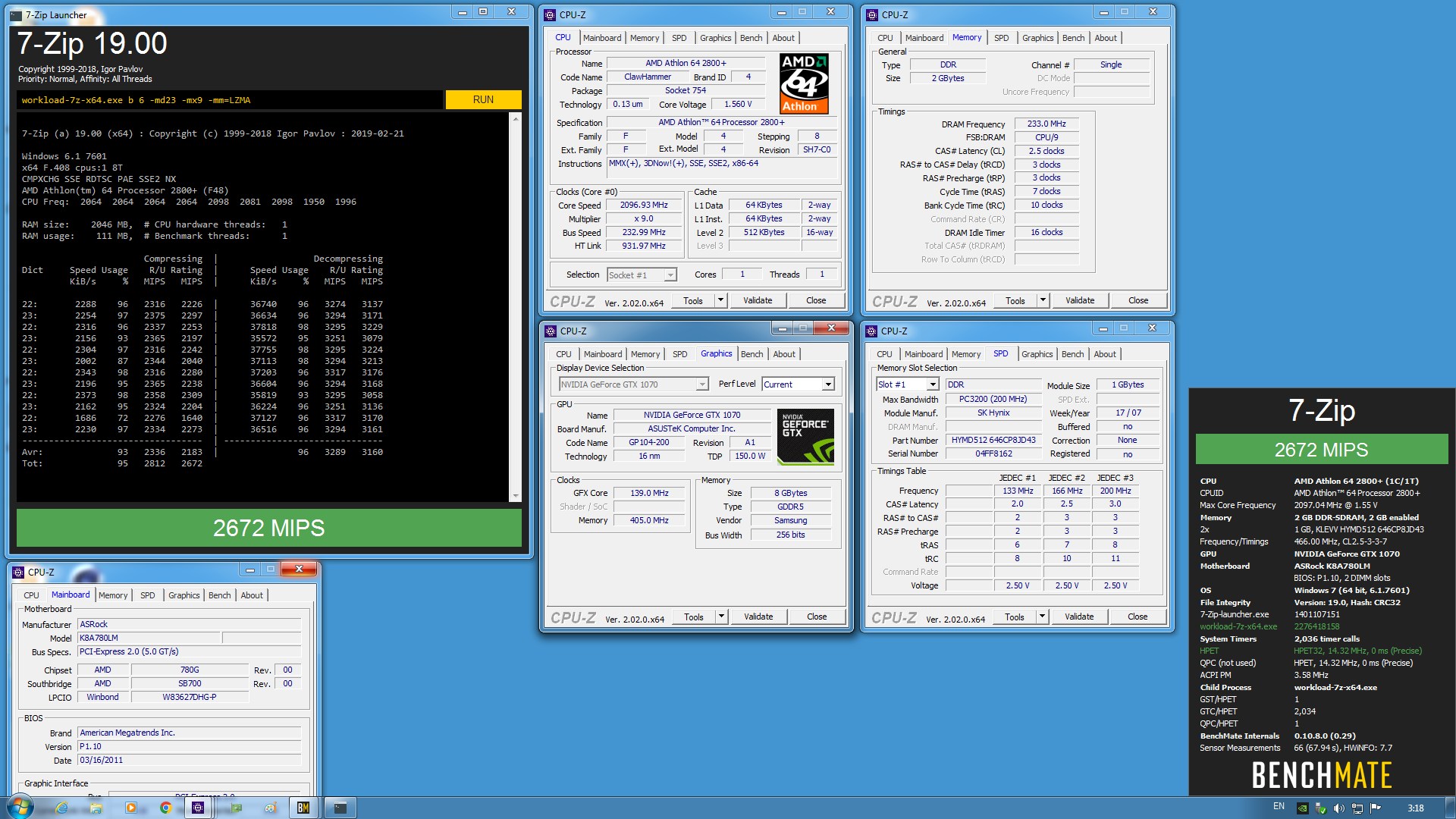Click the taskbar clock showing 3:18
1456x819 pixels.
tap(1415, 808)
